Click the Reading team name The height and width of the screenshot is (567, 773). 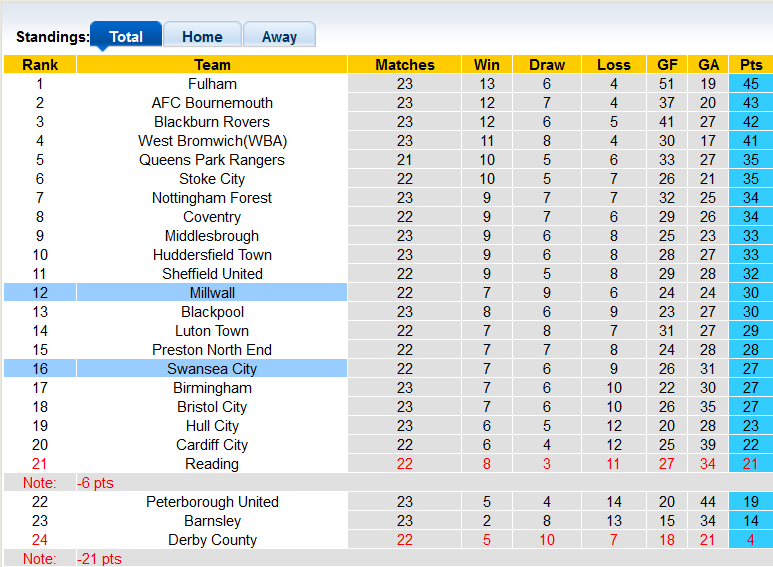(x=212, y=464)
